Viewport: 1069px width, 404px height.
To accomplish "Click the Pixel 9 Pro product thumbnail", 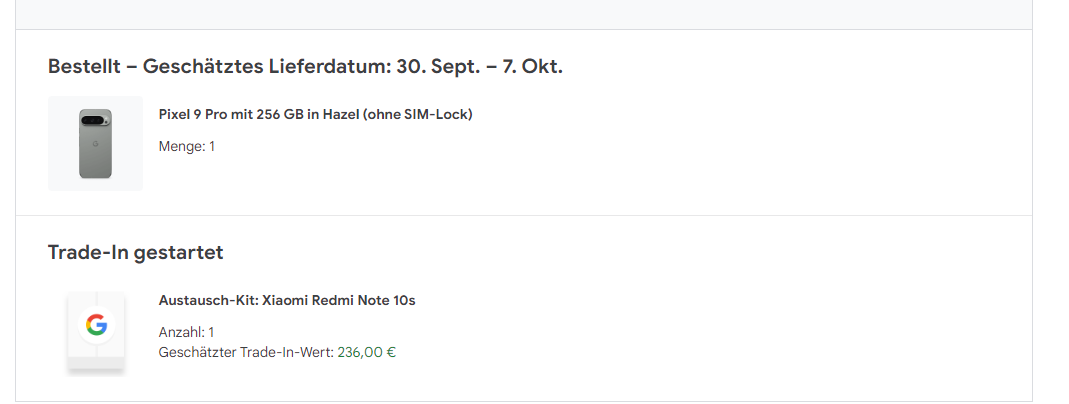I will (x=95, y=143).
